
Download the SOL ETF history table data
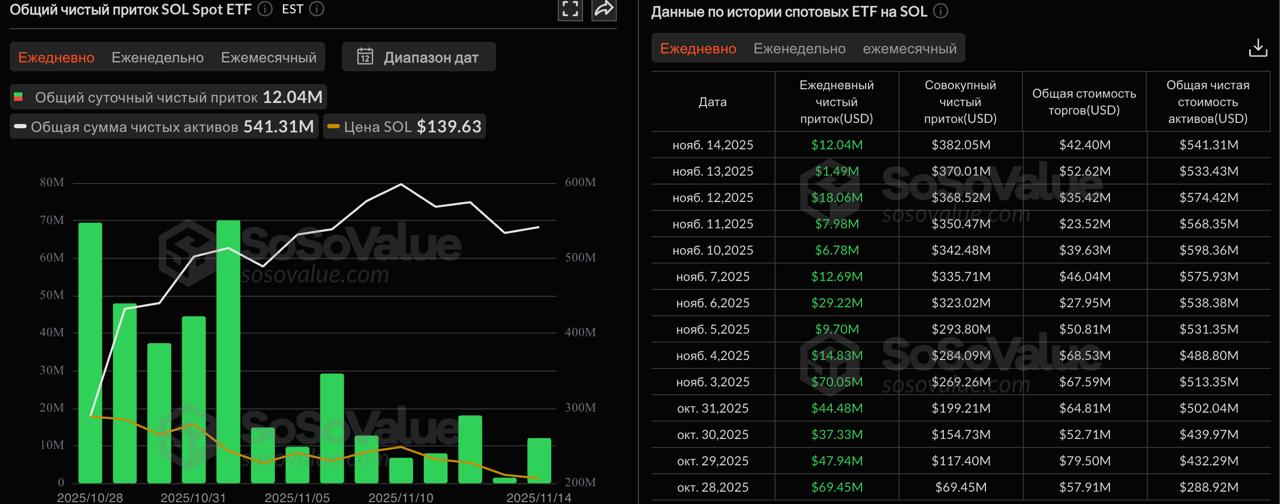[x=1258, y=48]
